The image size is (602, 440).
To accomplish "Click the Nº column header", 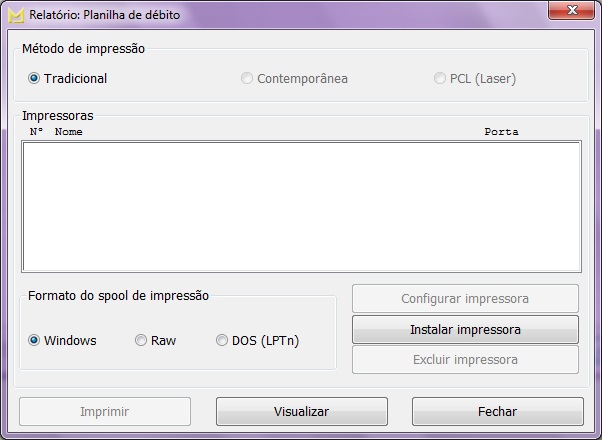I will click(36, 131).
